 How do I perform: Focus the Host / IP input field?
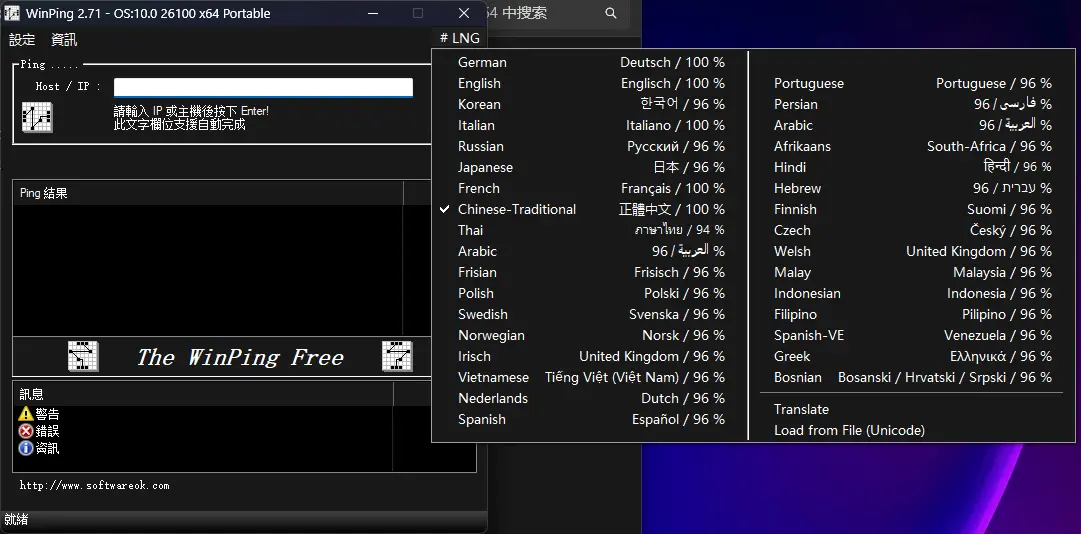click(x=263, y=88)
